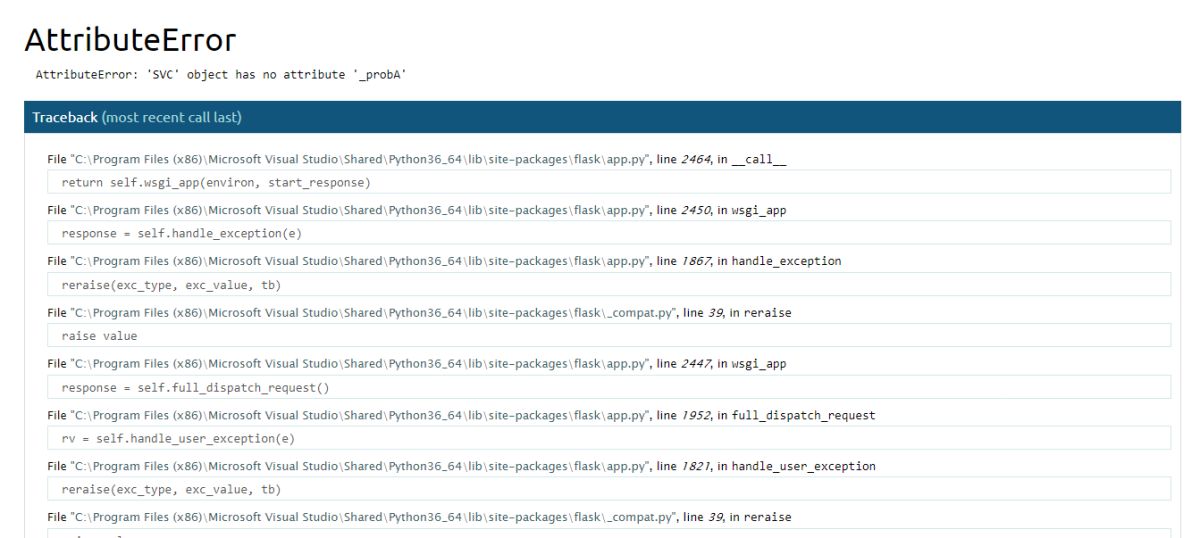Click the app.py line 2464 __call__ file entry

coord(418,158)
